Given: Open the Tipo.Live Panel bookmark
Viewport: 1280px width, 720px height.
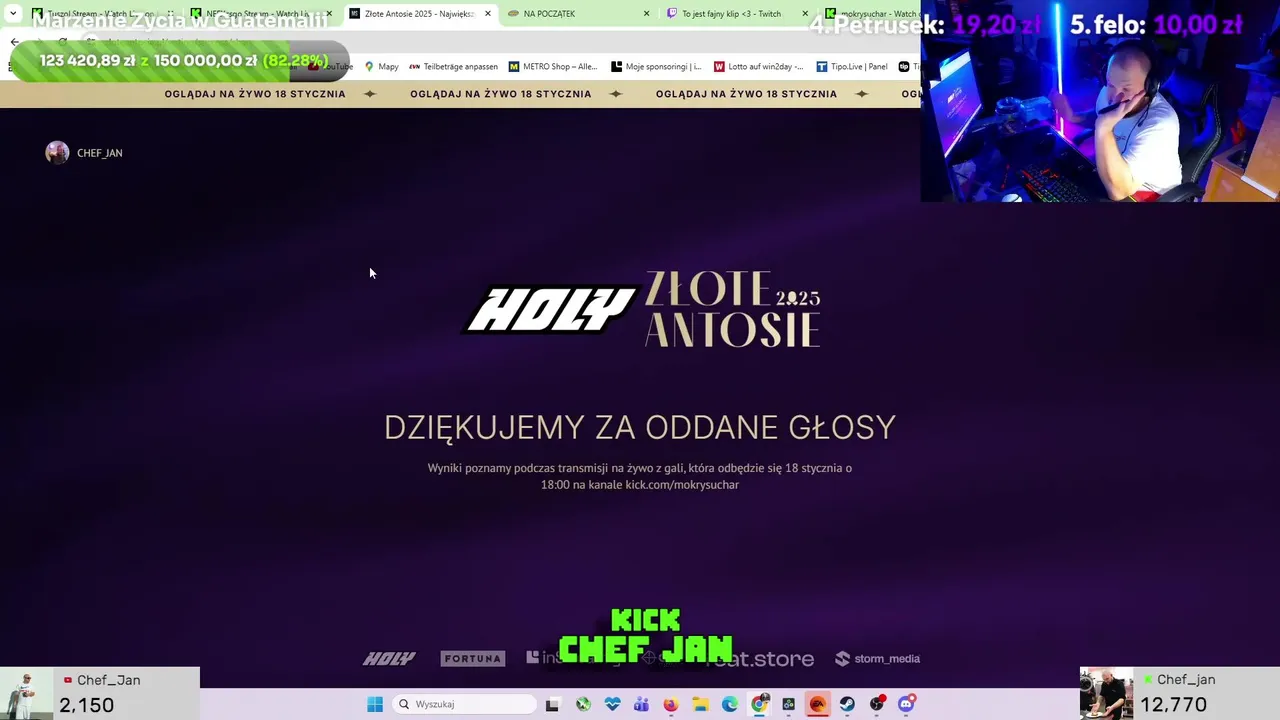Looking at the screenshot, I should 852,67.
